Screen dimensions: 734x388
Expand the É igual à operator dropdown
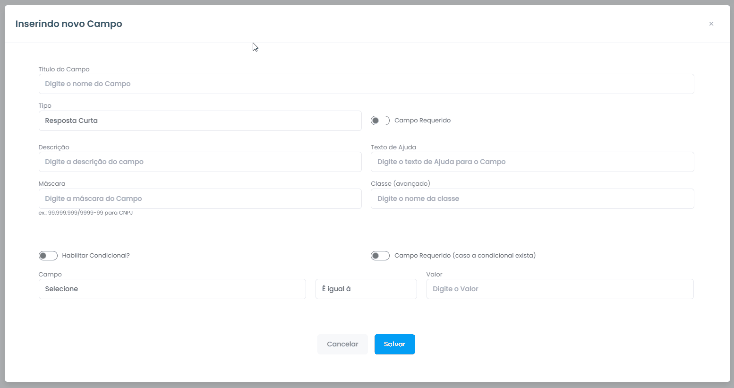click(366, 289)
